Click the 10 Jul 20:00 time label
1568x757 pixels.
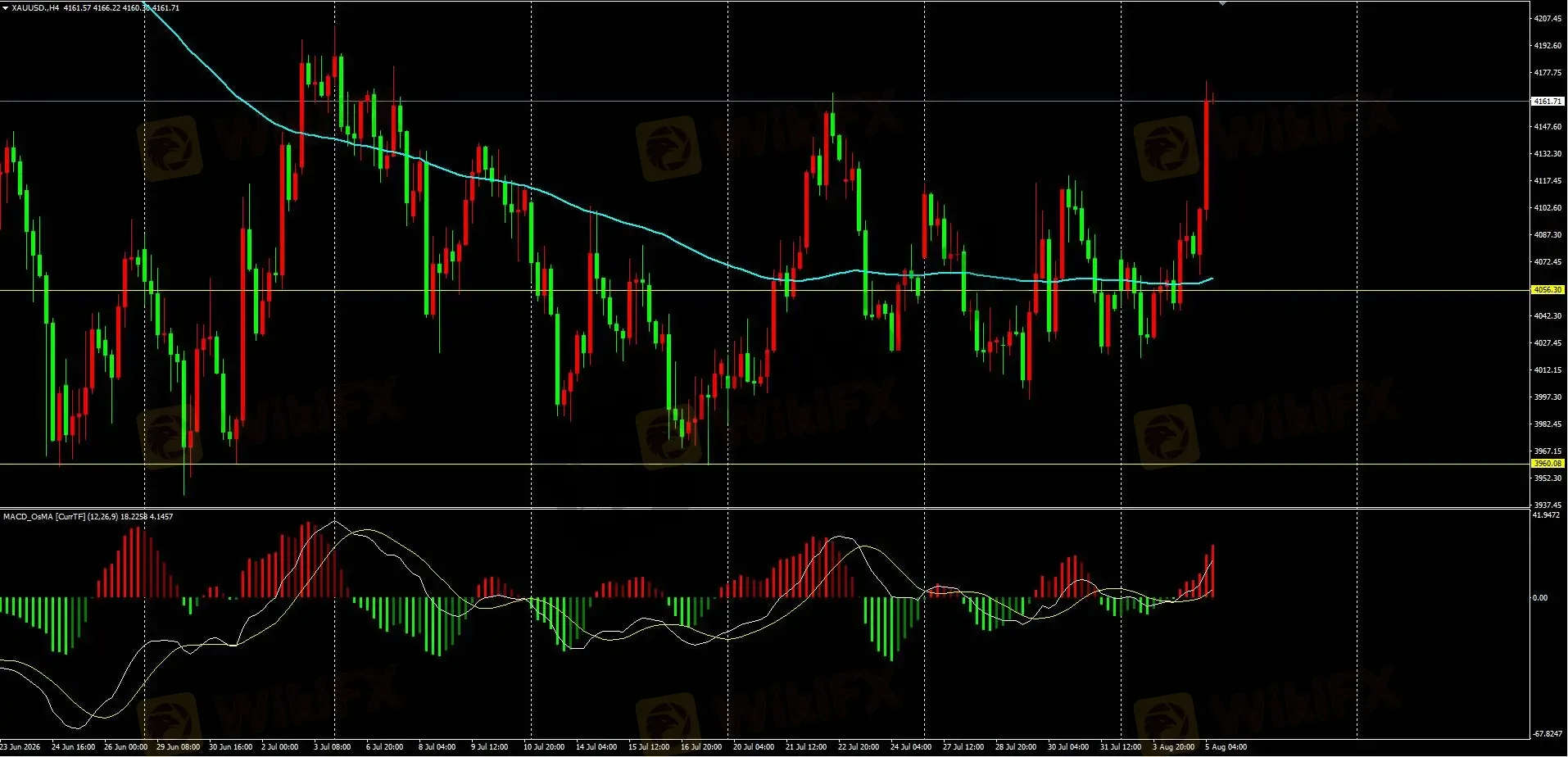(545, 747)
